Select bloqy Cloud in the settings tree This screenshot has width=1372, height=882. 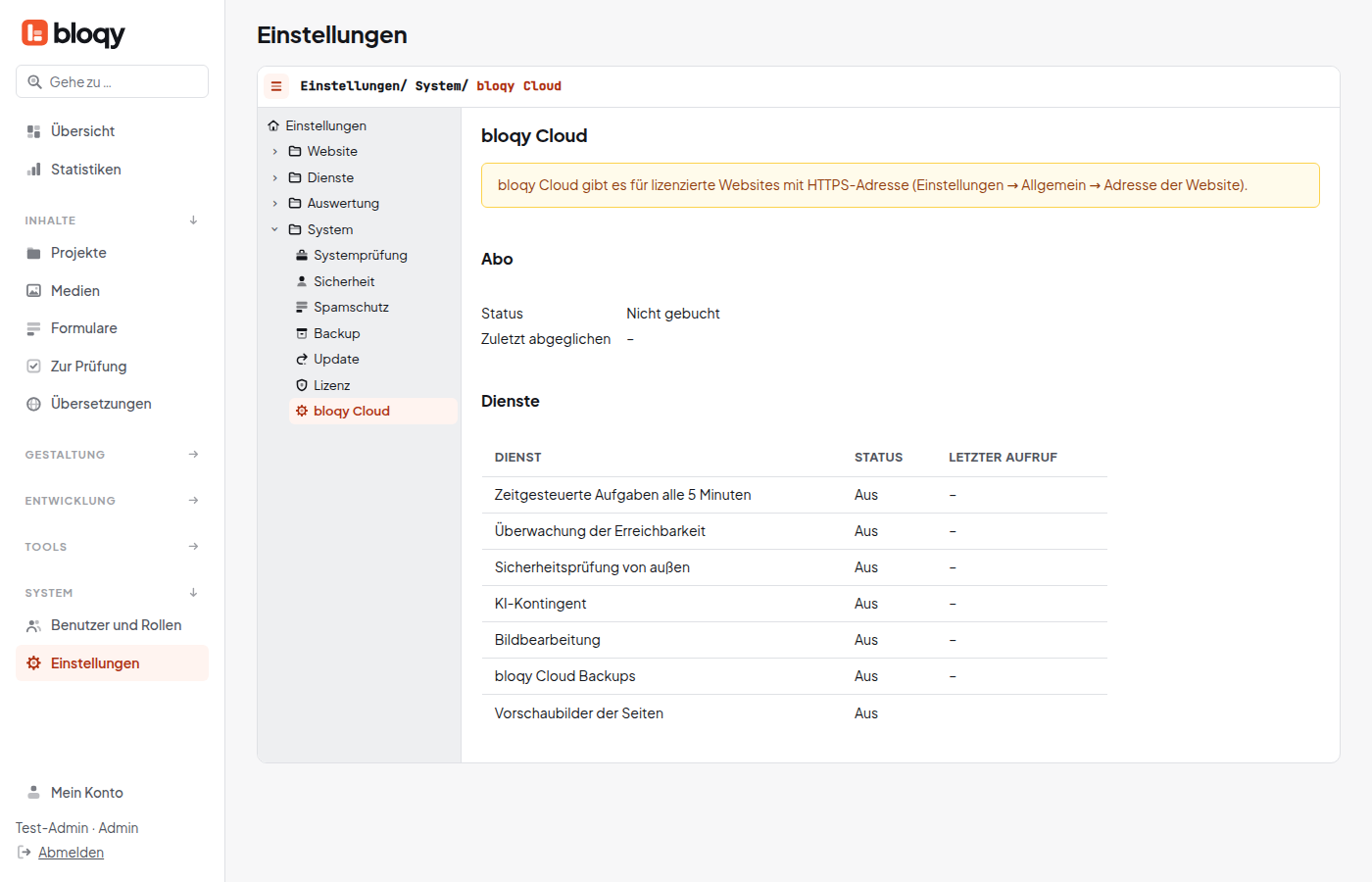[373, 412]
